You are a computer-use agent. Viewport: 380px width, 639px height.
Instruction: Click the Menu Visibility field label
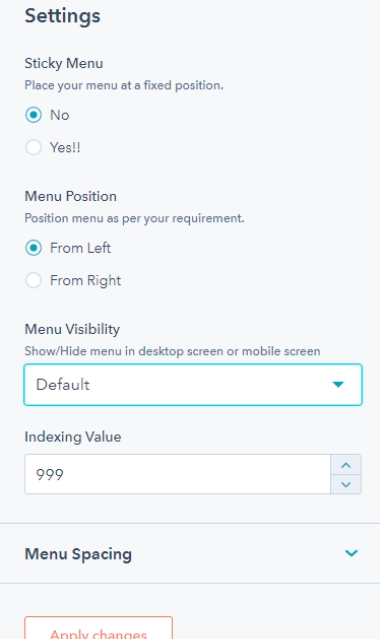click(x=72, y=329)
